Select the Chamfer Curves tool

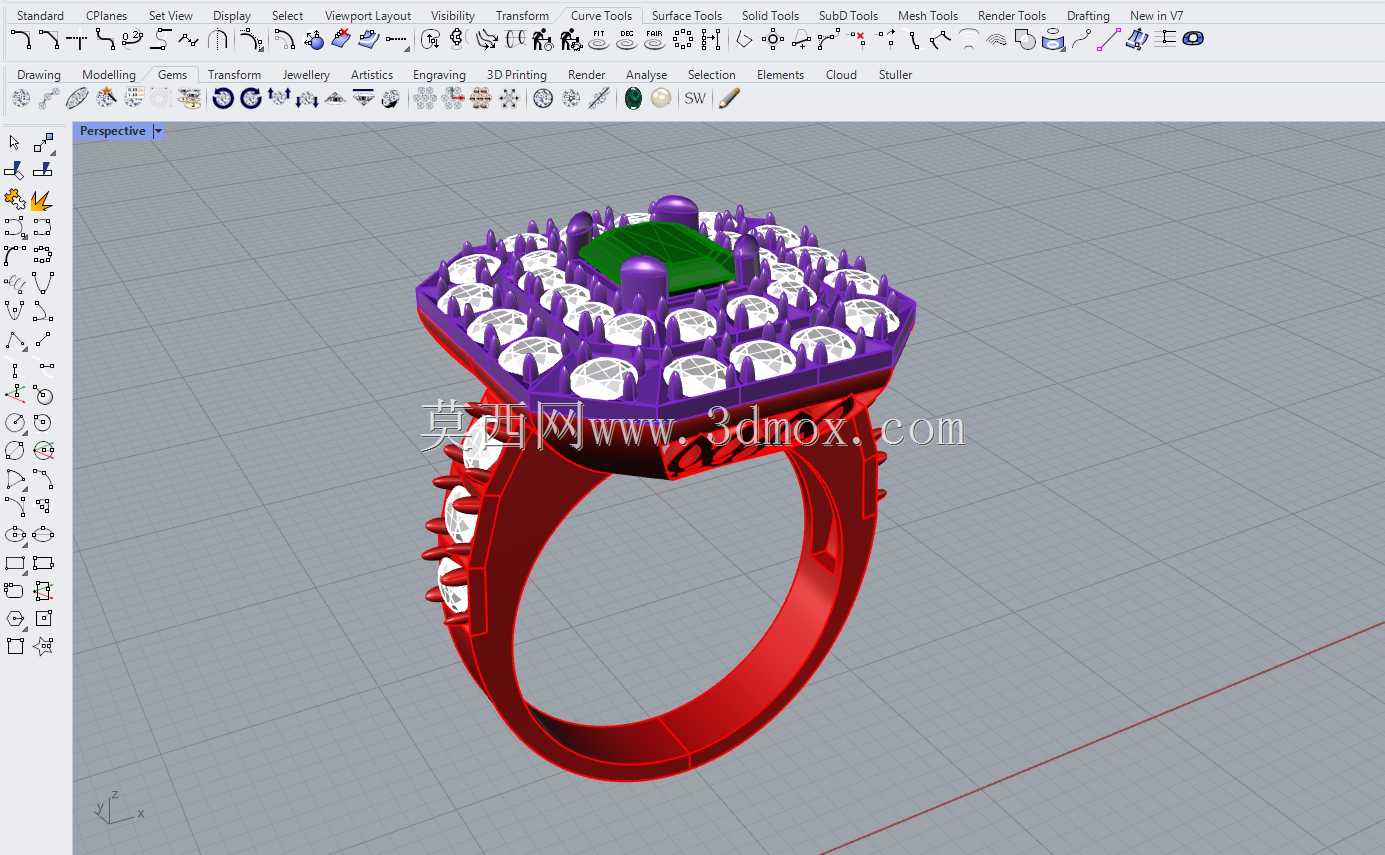click(48, 40)
